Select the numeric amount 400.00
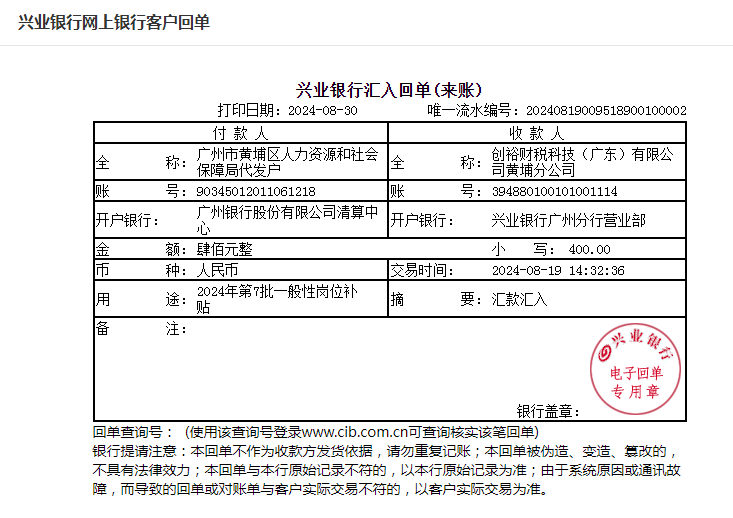Image resolution: width=733 pixels, height=518 pixels. pos(589,250)
